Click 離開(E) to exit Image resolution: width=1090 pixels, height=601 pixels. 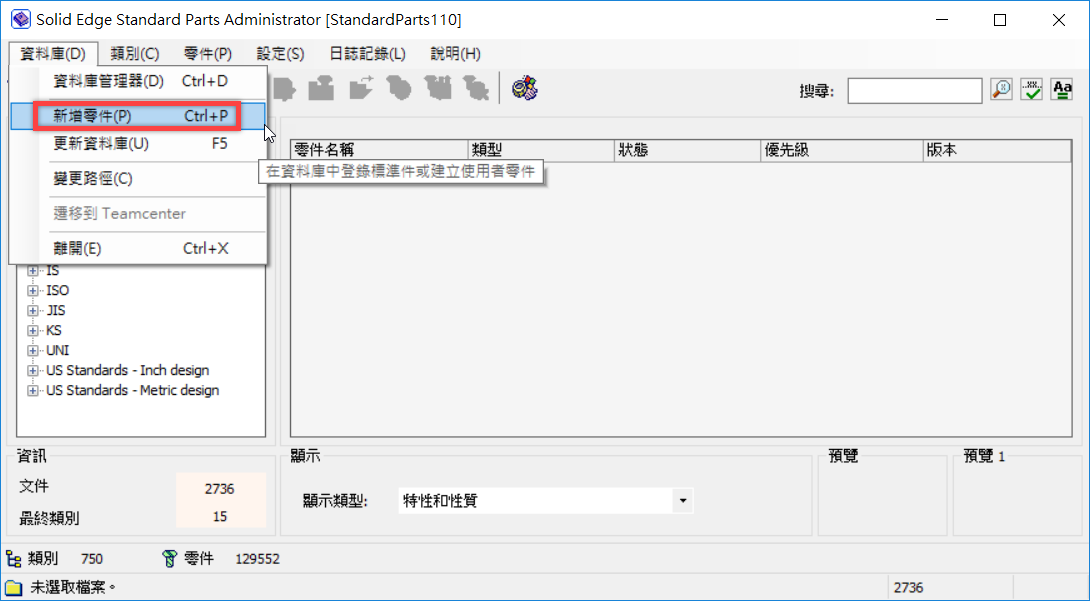[138, 248]
